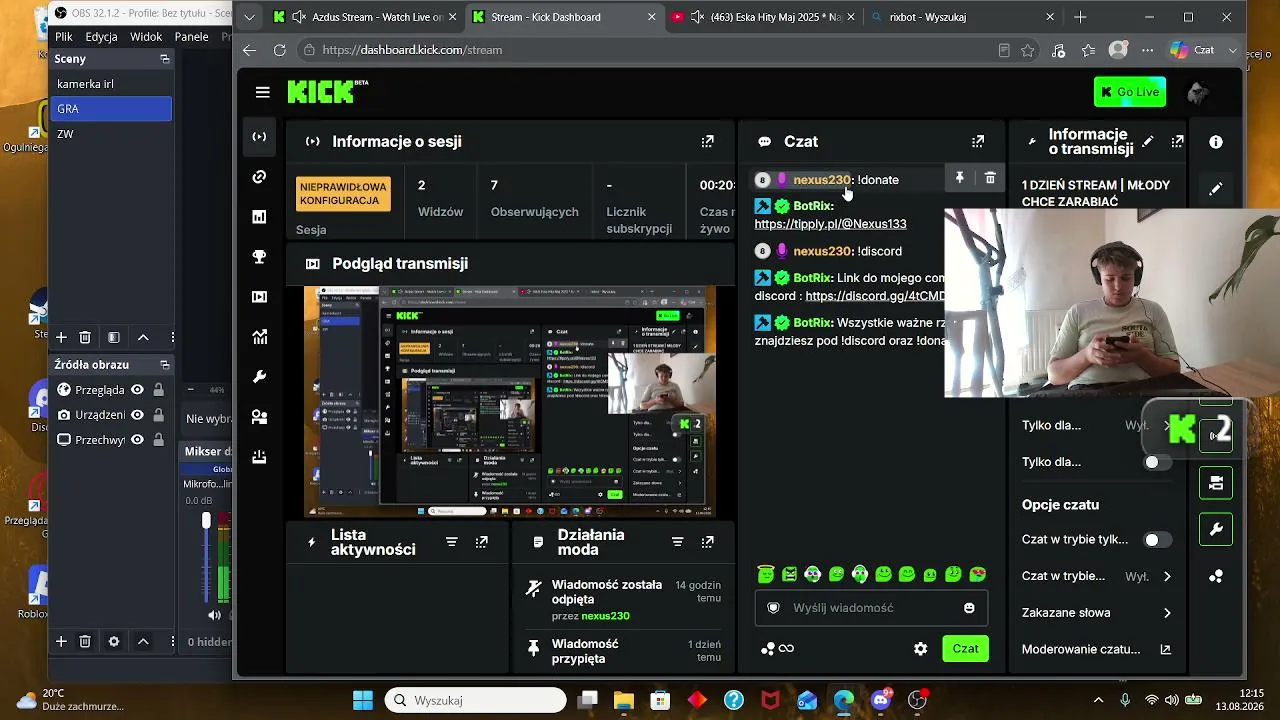The height and width of the screenshot is (720, 1280).
Task: Open the Działania moda filter menu
Action: [678, 542]
